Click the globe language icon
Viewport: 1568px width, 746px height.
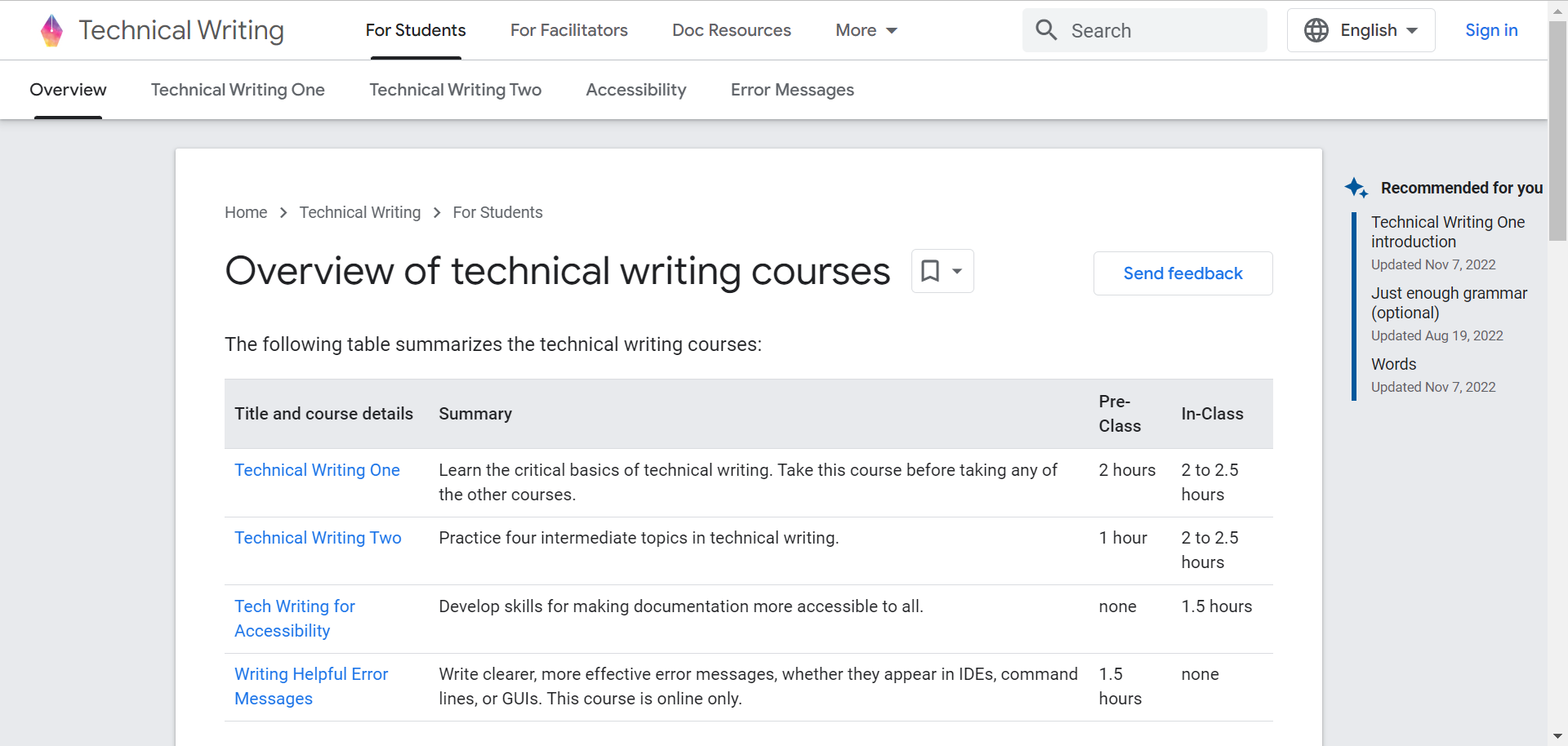coord(1316,30)
